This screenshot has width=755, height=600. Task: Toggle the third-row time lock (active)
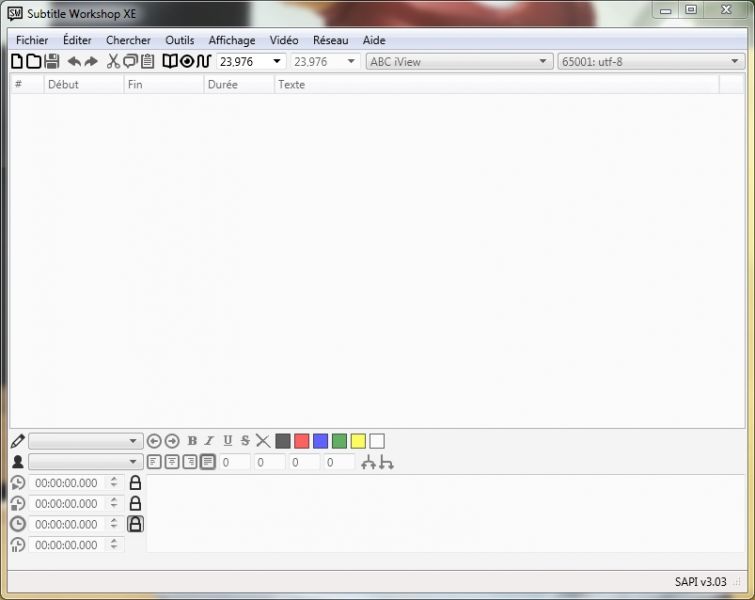point(135,524)
